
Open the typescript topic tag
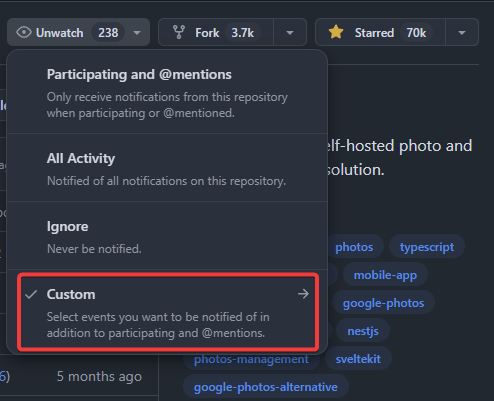[427, 247]
